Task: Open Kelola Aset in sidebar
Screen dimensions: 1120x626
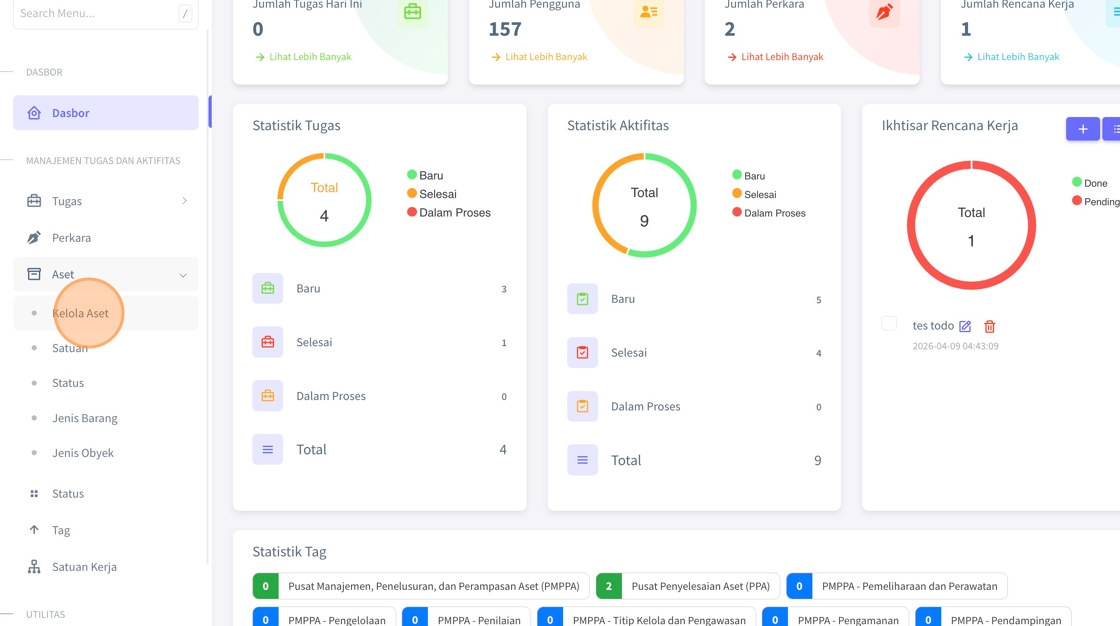Action: (106, 313)
